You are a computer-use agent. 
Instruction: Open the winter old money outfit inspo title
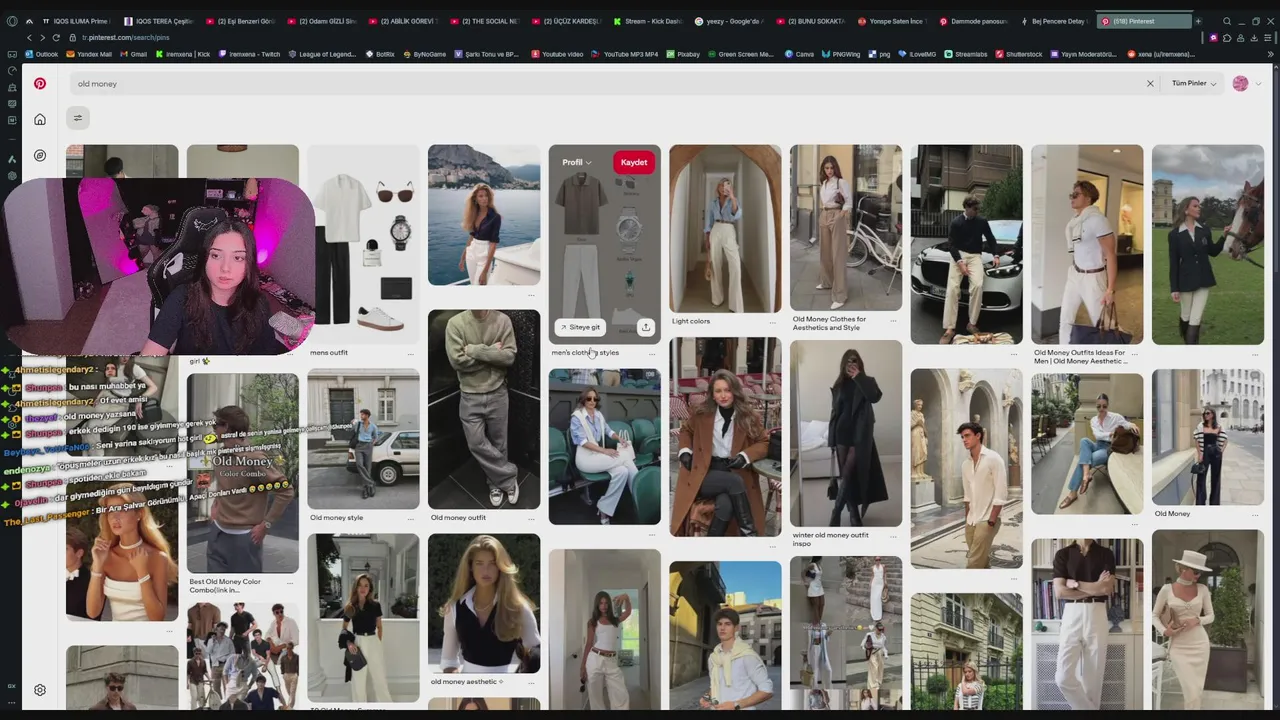point(831,539)
